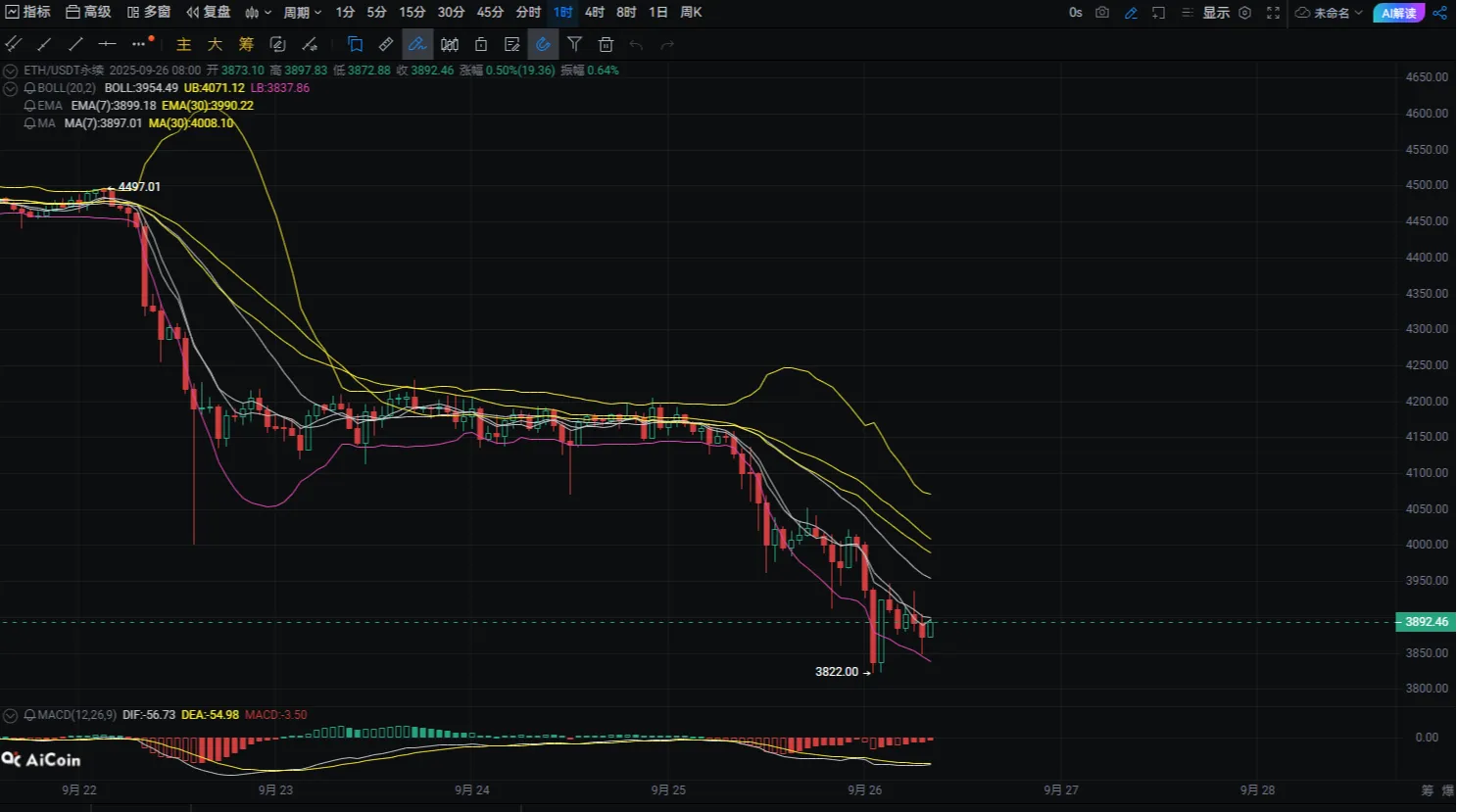Viewport: 1457px width, 812px height.
Task: Undo the last drawing action
Action: (636, 44)
